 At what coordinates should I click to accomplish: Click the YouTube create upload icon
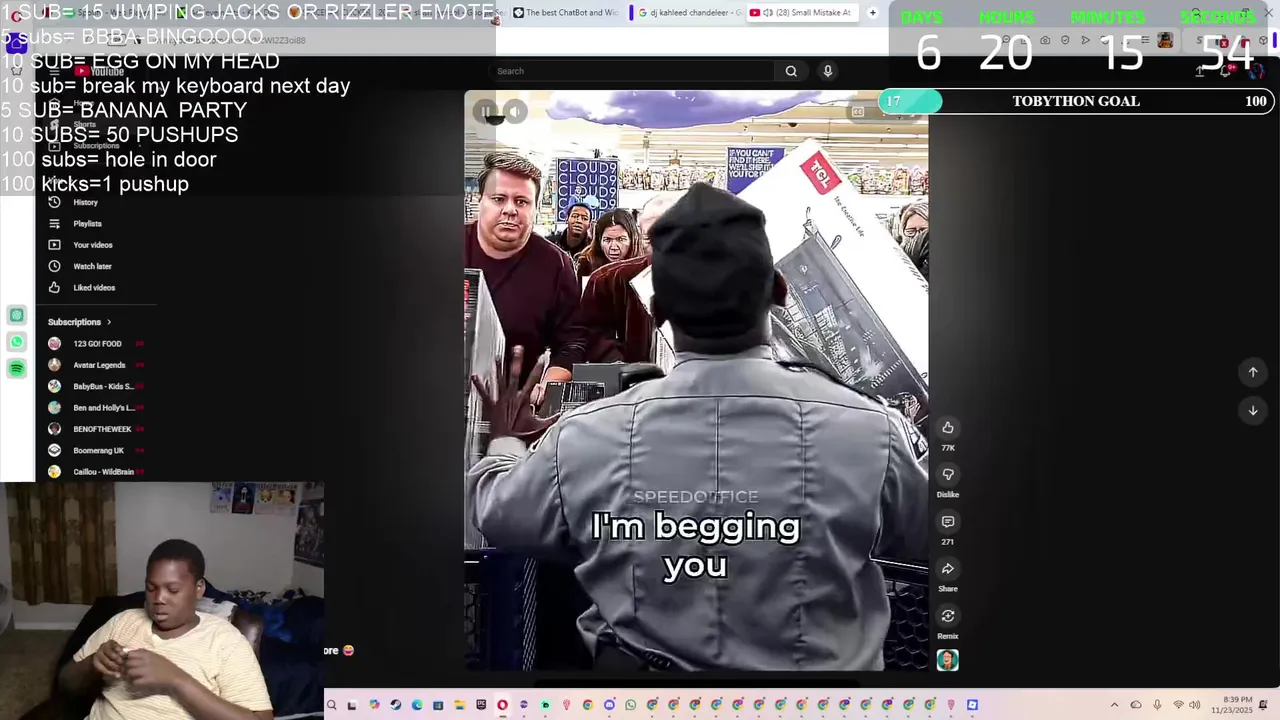pyautogui.click(x=1200, y=71)
